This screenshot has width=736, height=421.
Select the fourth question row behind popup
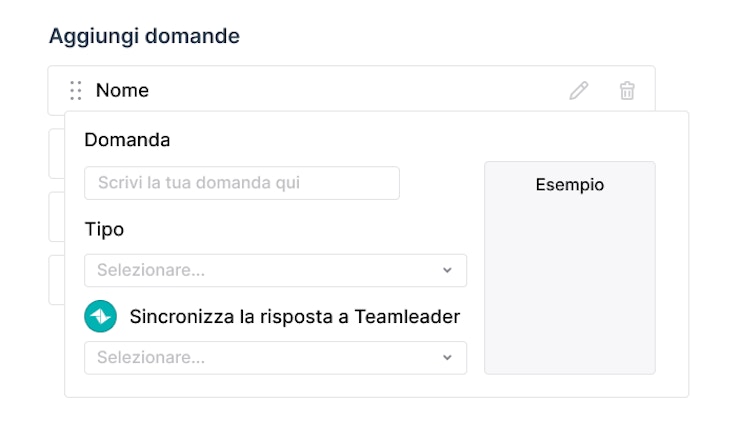[x=56, y=279]
